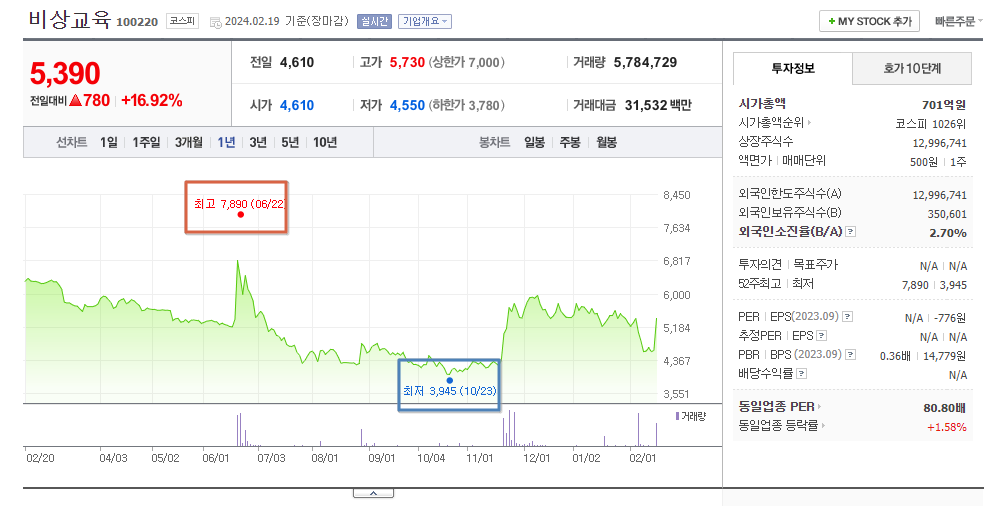
Task: Click the blue lowest price point marker
Action: pyautogui.click(x=450, y=380)
